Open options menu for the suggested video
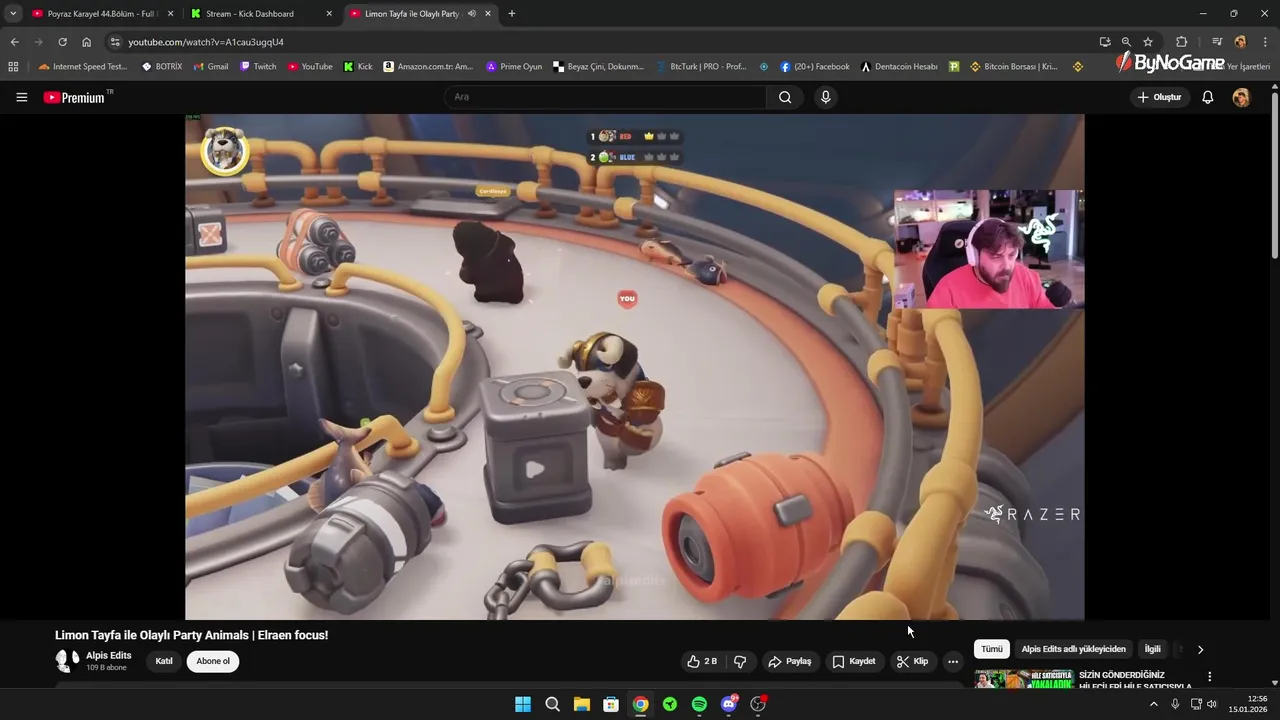1280x720 pixels. [1209, 677]
